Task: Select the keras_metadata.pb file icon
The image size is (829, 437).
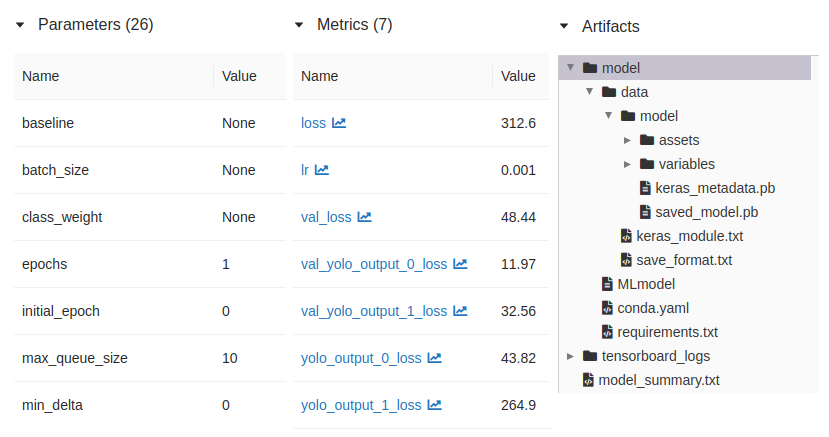Action: pyautogui.click(x=645, y=188)
